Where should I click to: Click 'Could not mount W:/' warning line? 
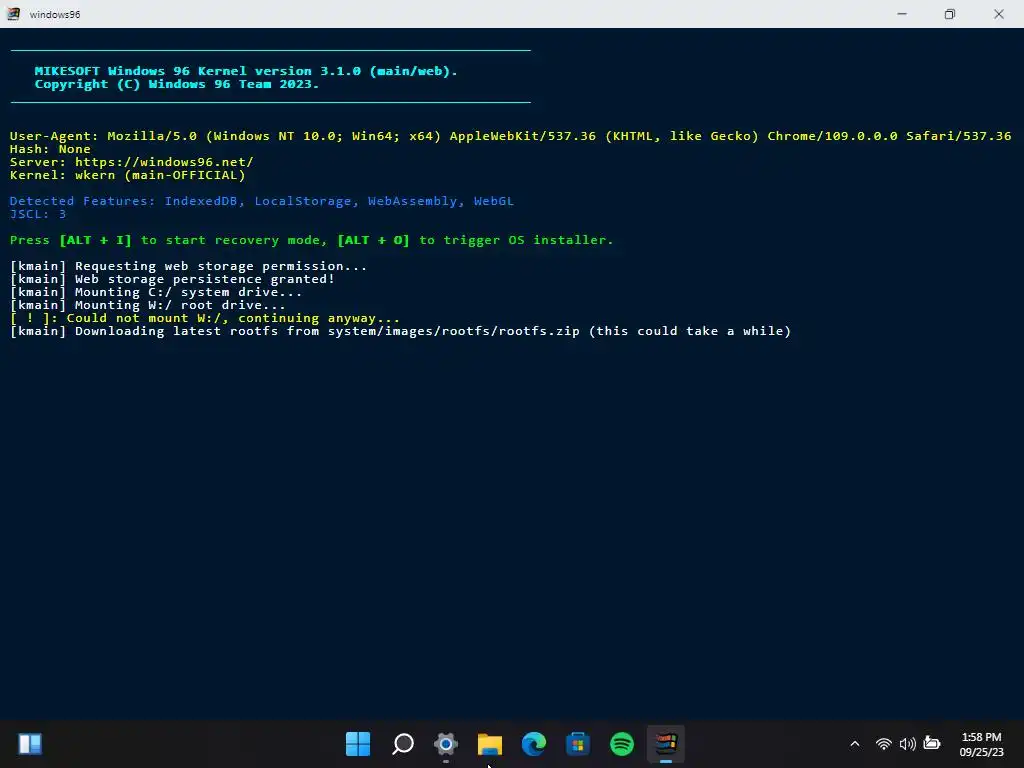(x=204, y=319)
